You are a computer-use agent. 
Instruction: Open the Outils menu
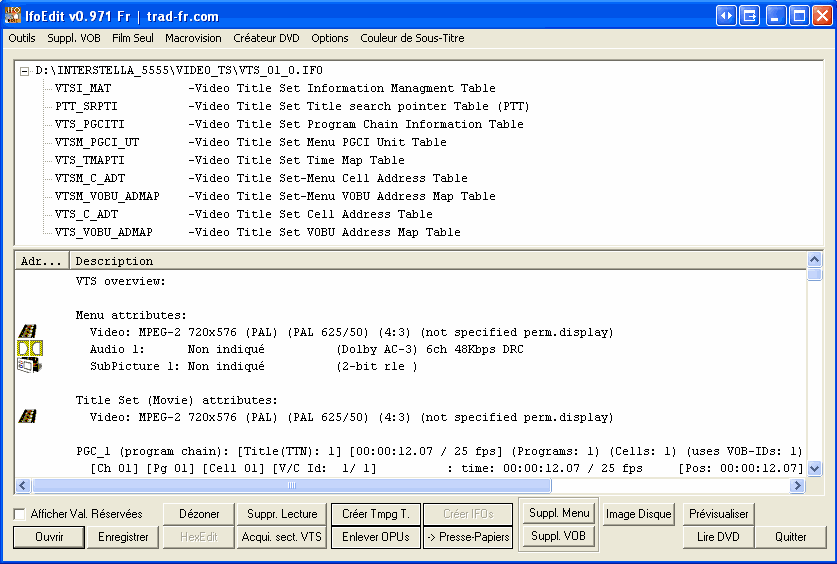click(21, 38)
